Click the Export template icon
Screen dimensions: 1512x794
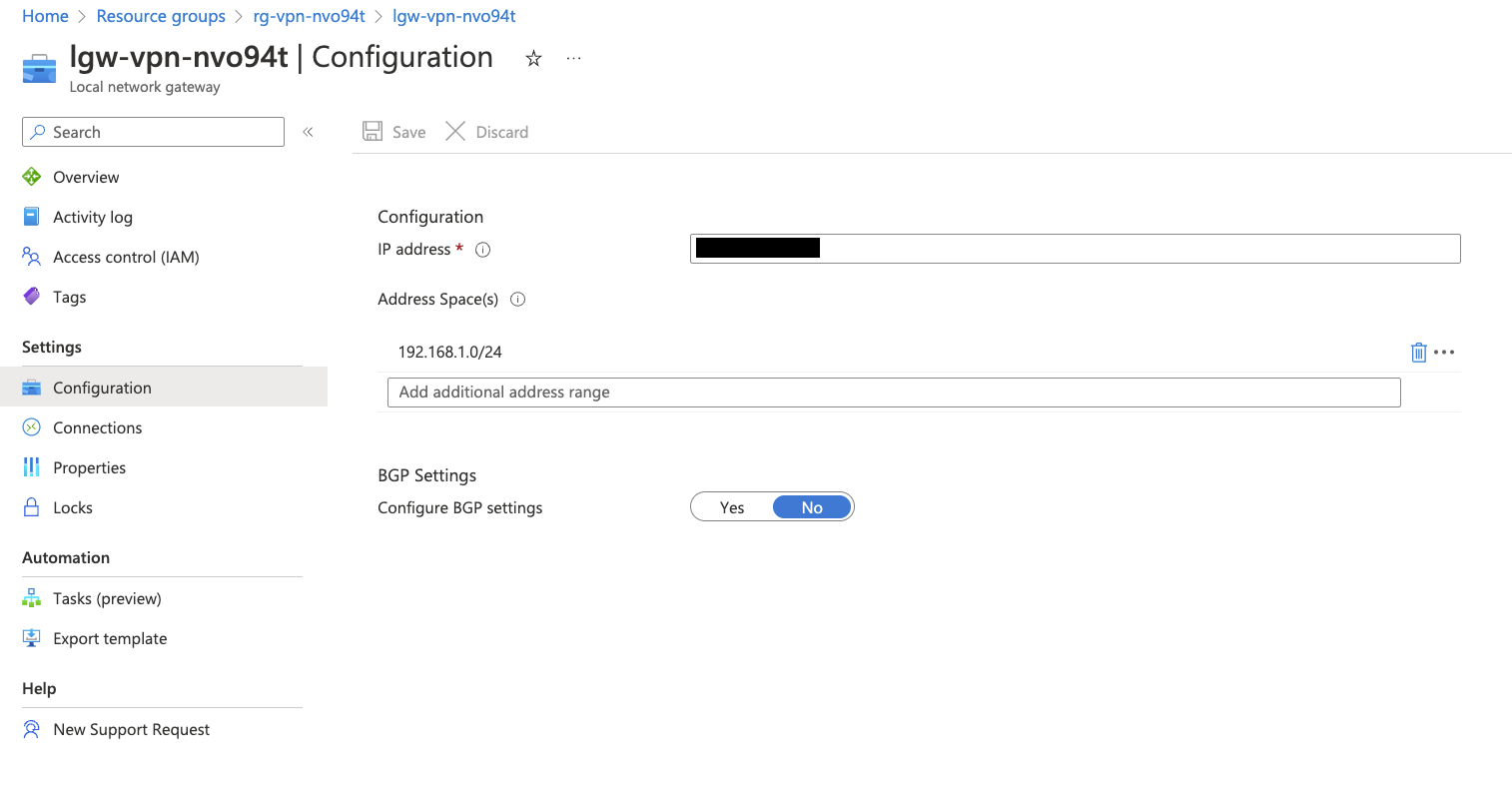tap(32, 638)
